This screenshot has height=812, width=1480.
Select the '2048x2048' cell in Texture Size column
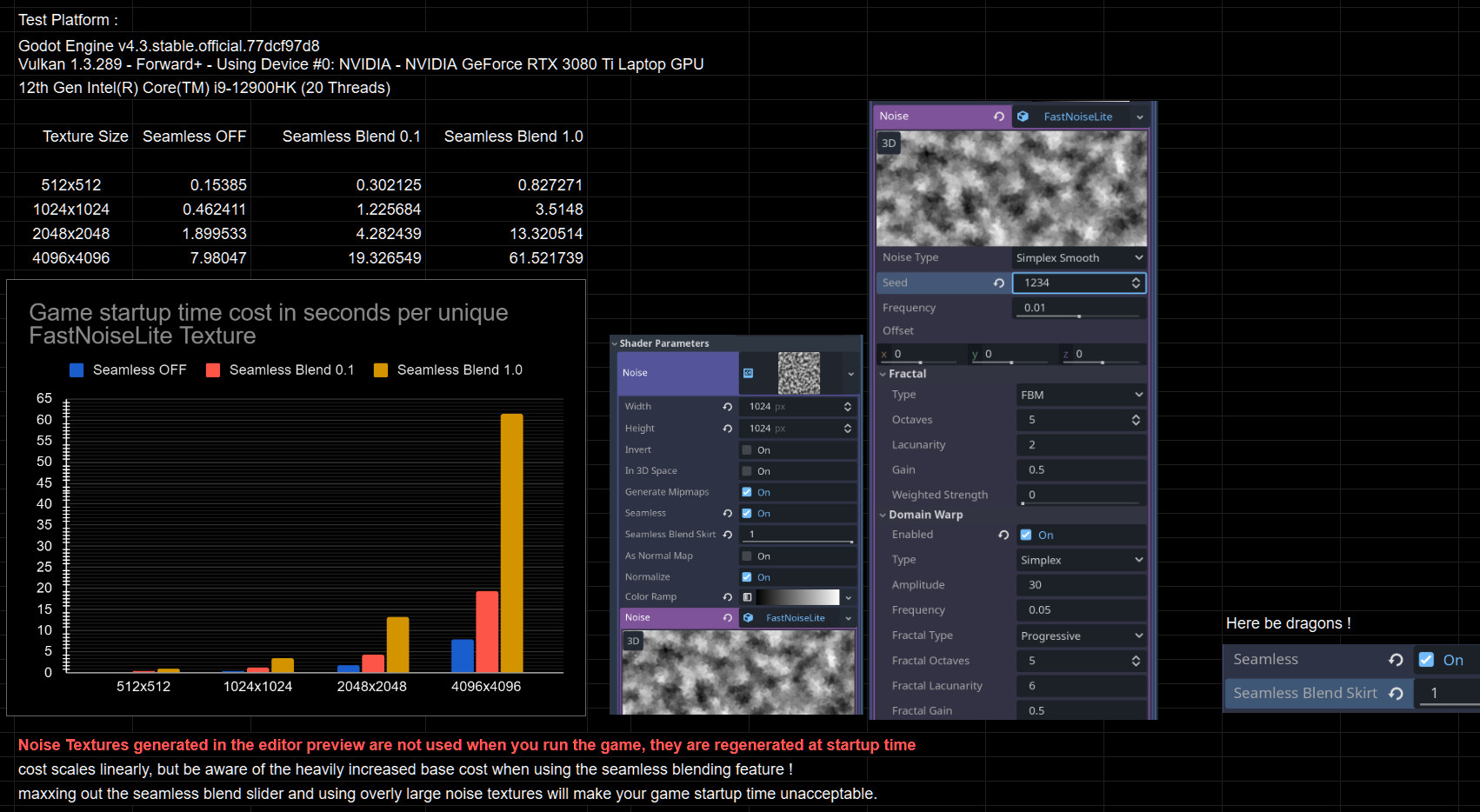pos(72,234)
